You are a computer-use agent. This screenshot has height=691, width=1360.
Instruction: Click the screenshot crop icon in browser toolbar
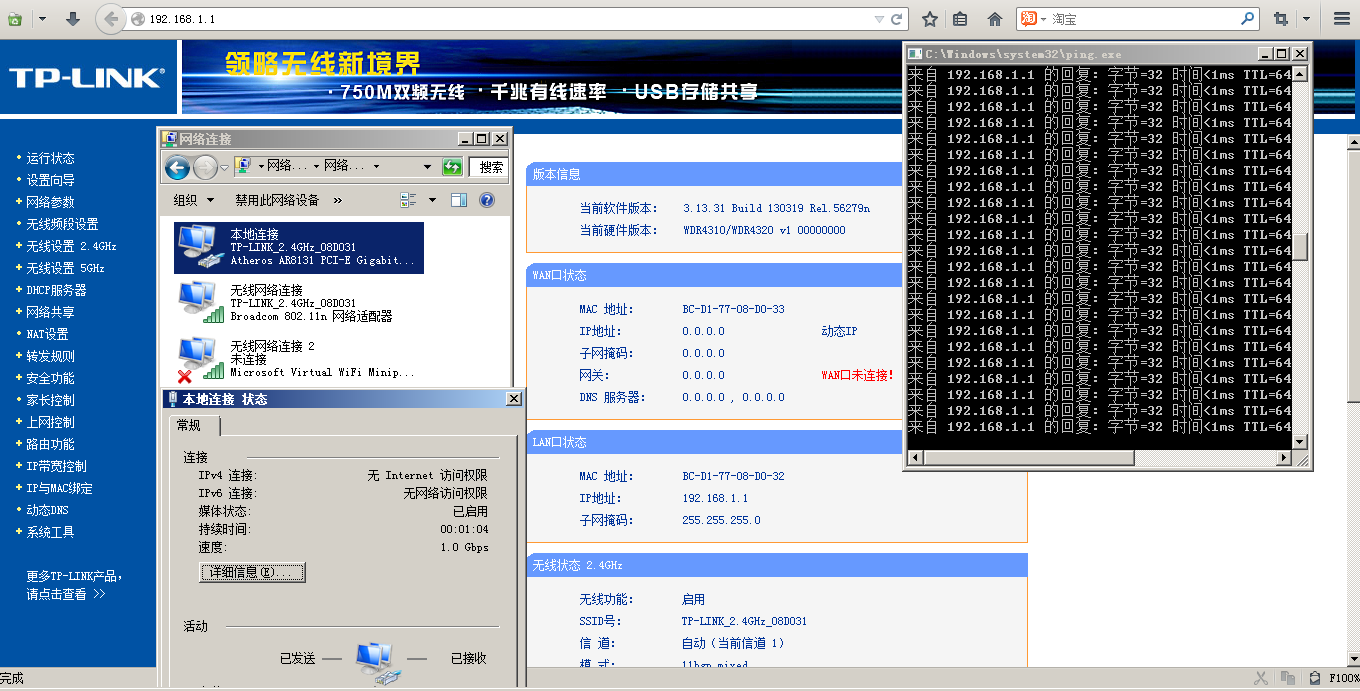click(1280, 19)
